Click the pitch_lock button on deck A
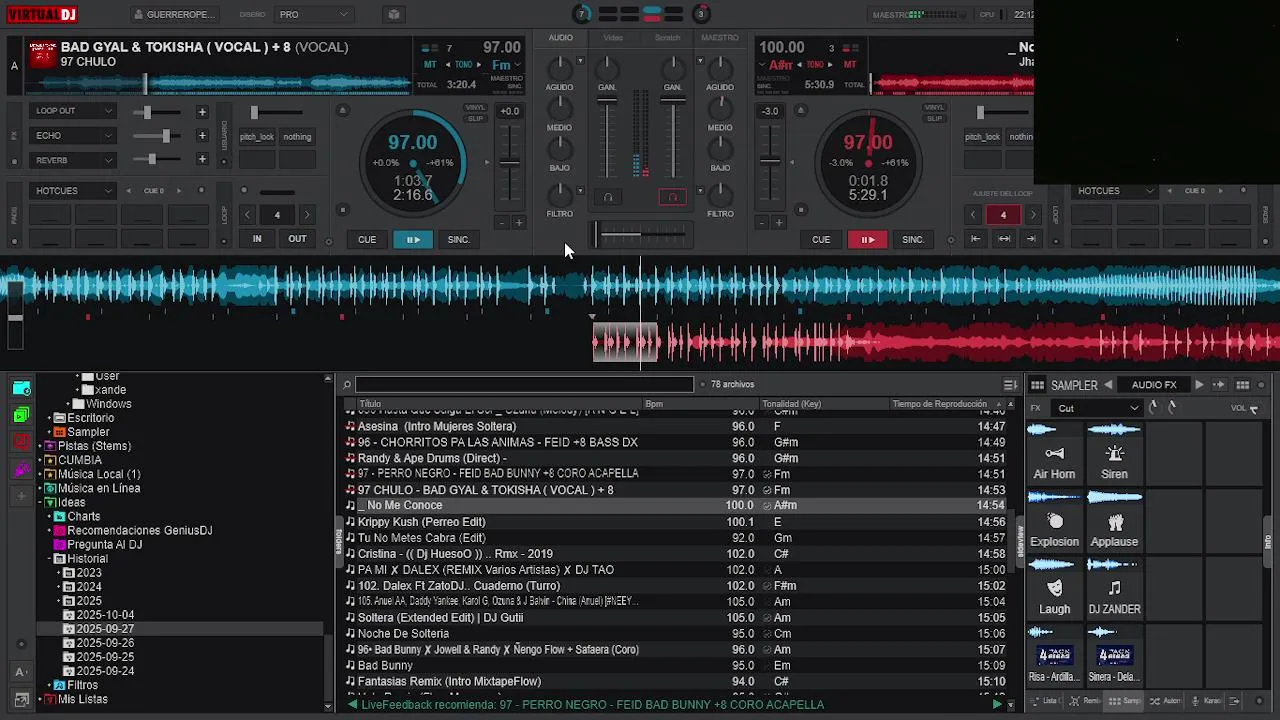The image size is (1280, 720). coord(257,137)
